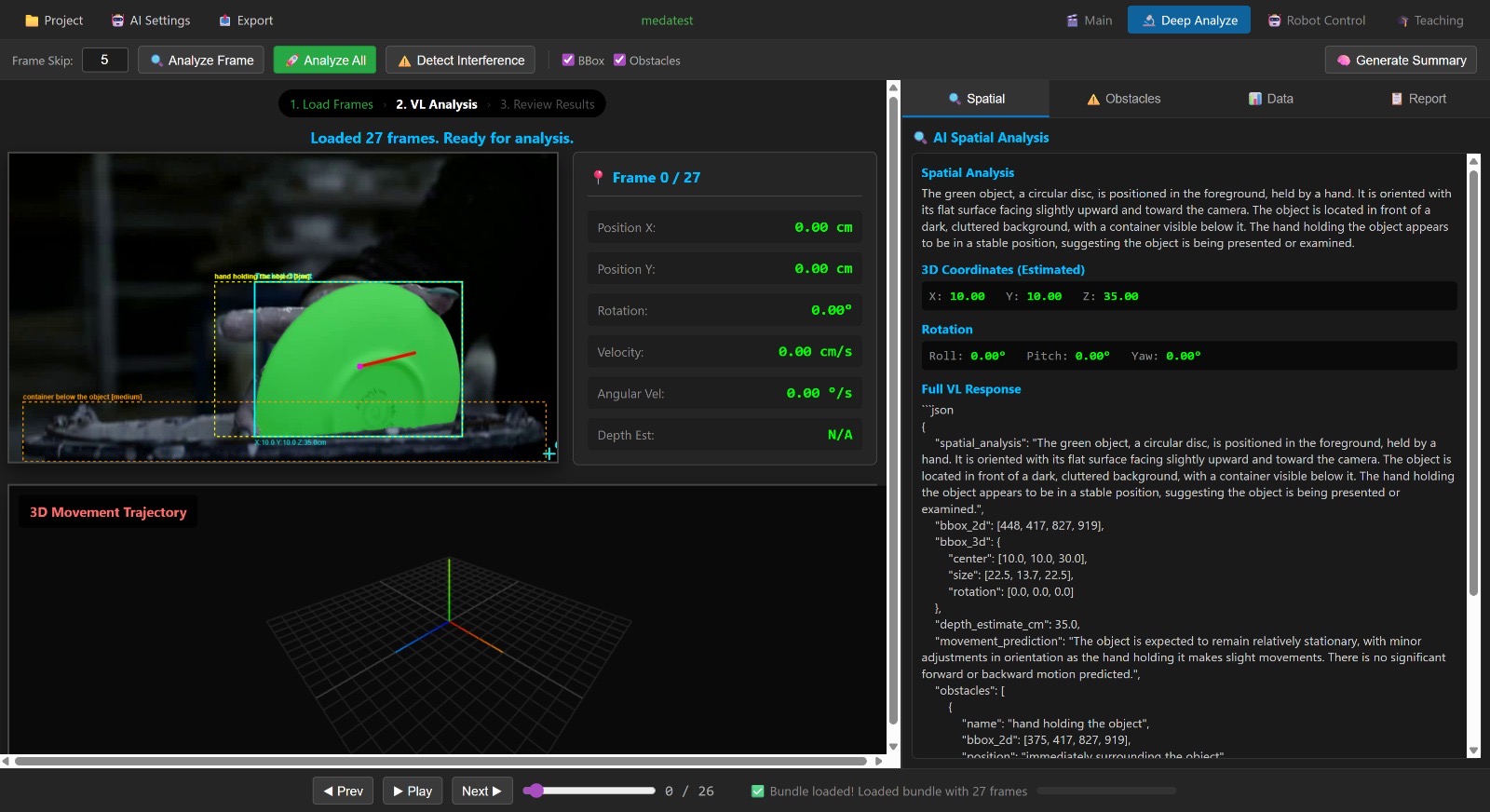1490x812 pixels.
Task: Open AI Settings
Action: click(151, 20)
